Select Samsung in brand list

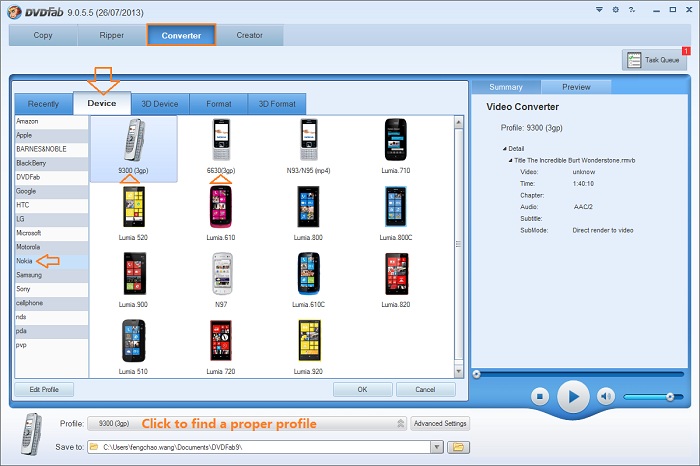click(x=51, y=275)
